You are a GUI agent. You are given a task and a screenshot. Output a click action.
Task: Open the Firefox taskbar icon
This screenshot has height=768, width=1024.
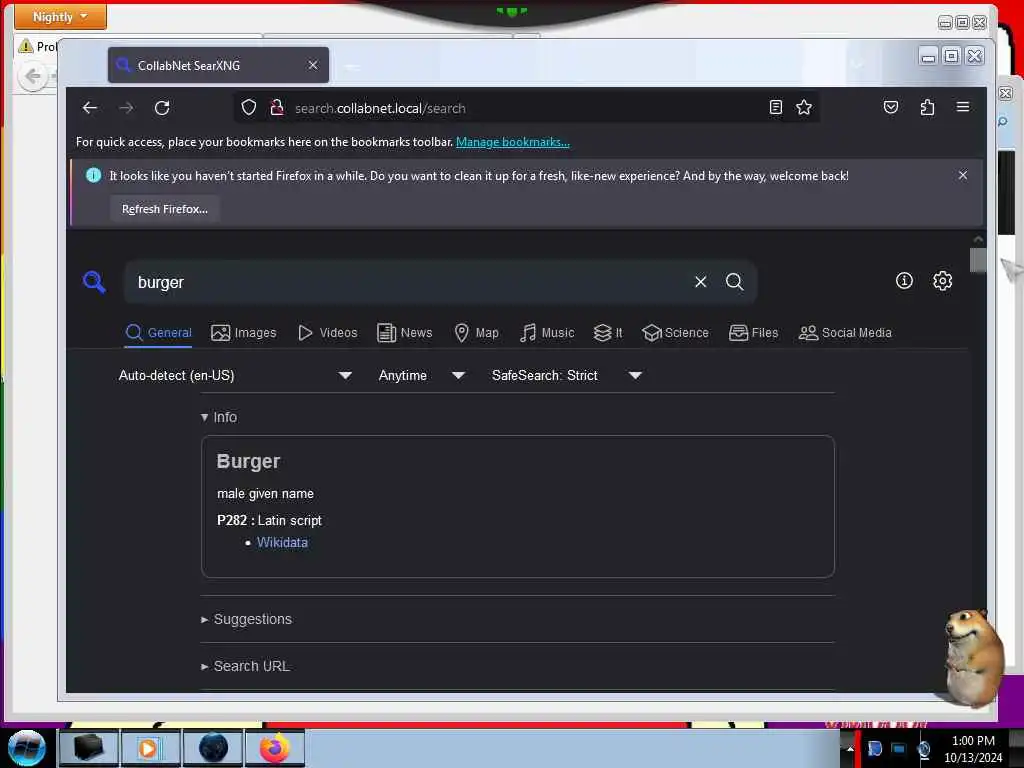pyautogui.click(x=275, y=748)
